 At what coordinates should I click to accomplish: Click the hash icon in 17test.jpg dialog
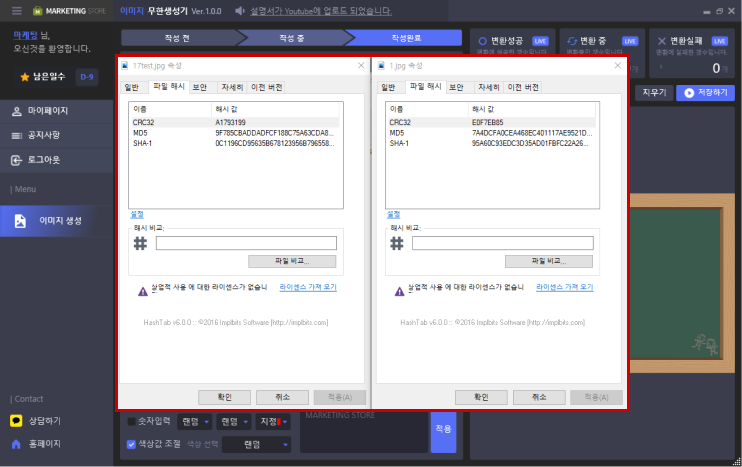[x=141, y=243]
